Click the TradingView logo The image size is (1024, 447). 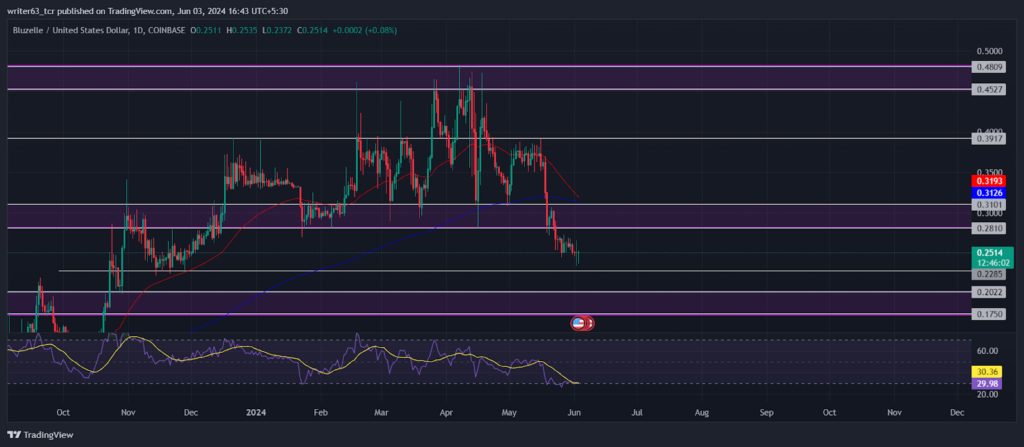point(40,435)
